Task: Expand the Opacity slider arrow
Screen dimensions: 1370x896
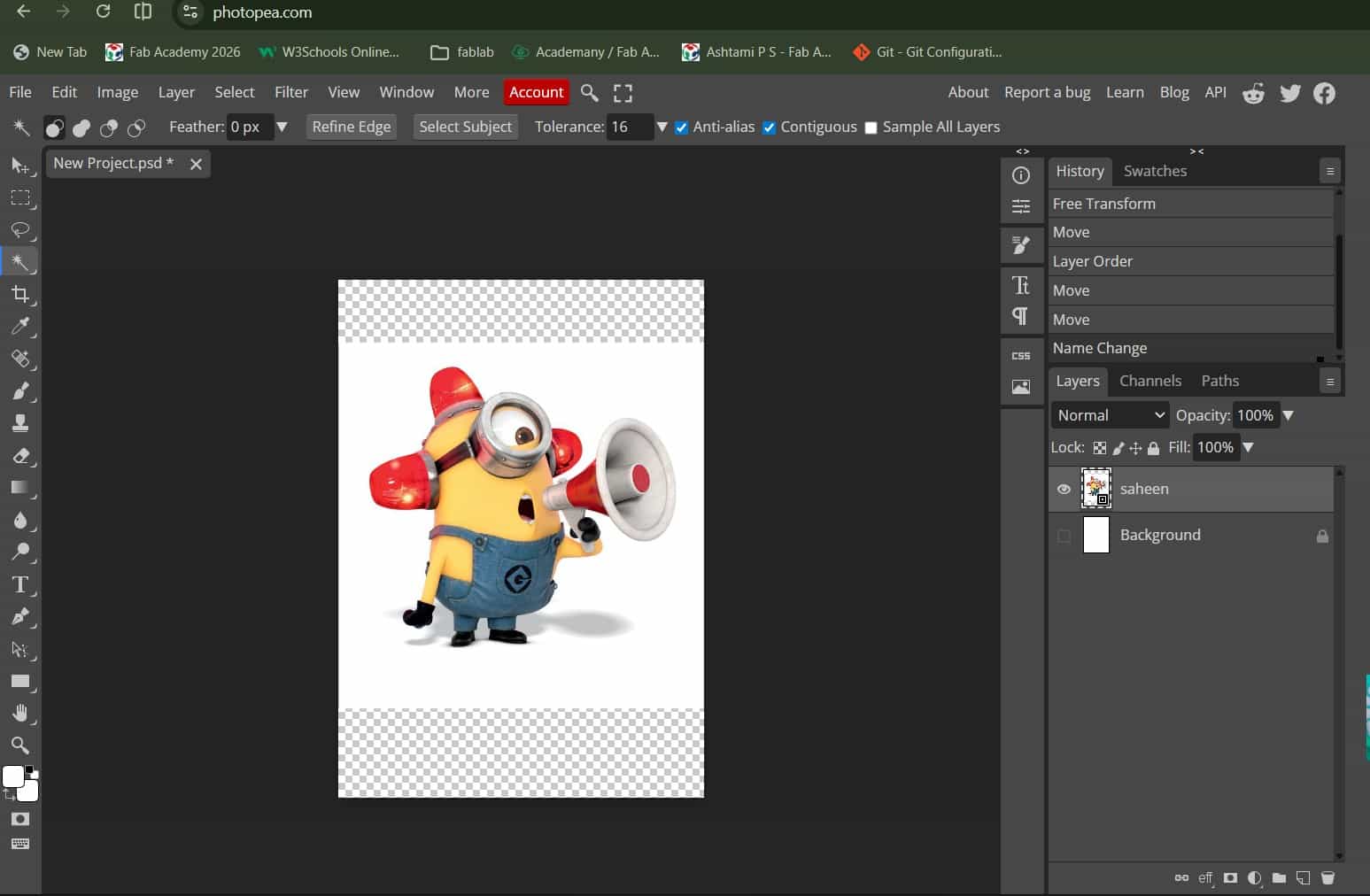Action: tap(1289, 415)
